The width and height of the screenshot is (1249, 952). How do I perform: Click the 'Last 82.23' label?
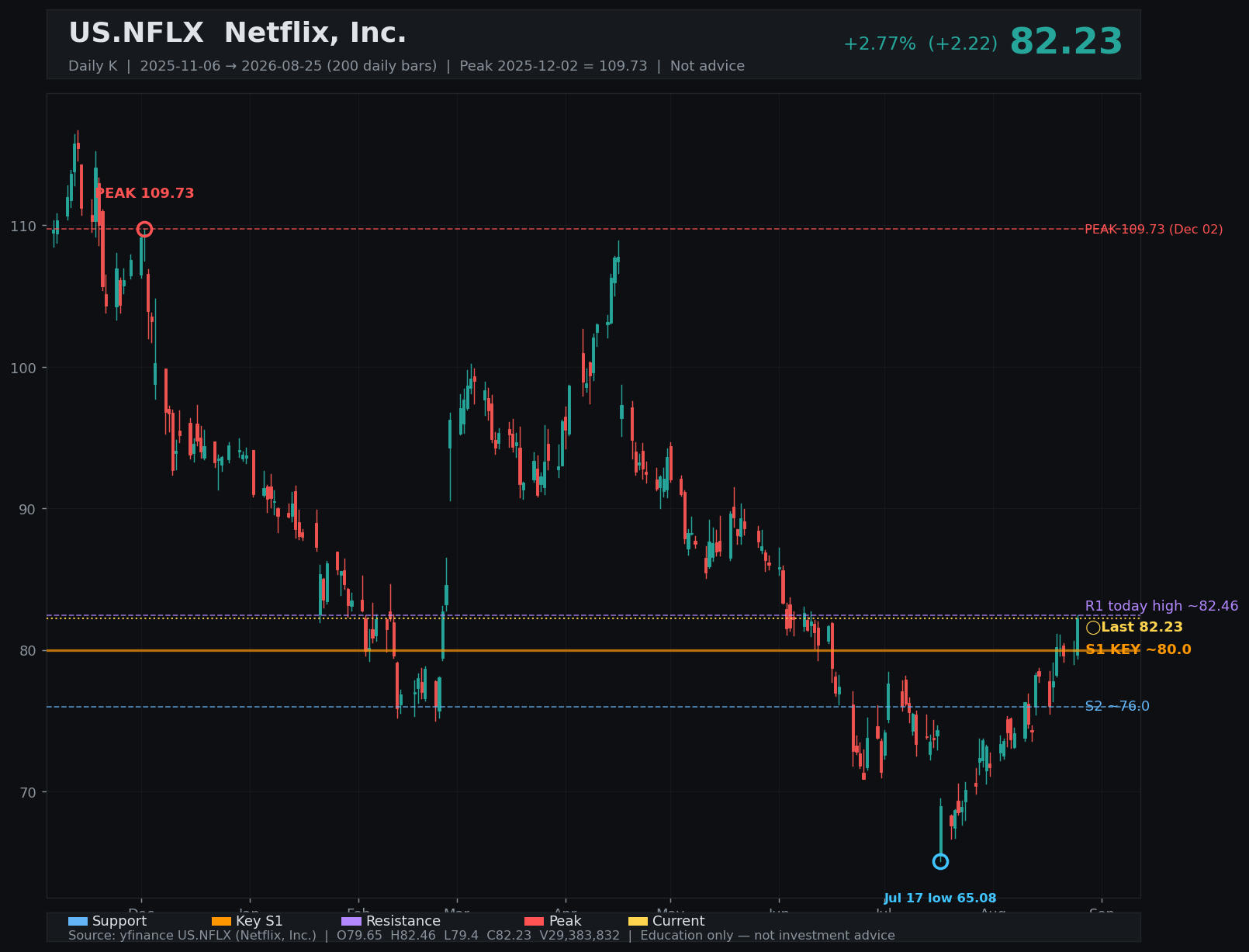tap(1142, 627)
